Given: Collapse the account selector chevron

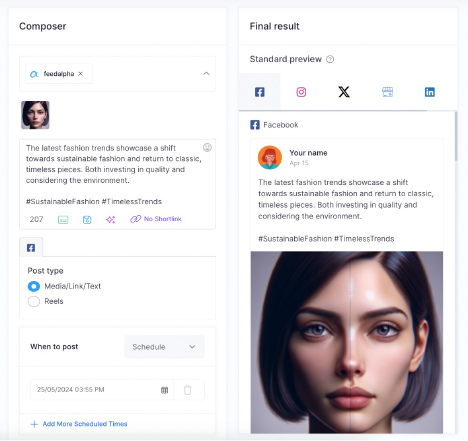Looking at the screenshot, I should tap(206, 74).
